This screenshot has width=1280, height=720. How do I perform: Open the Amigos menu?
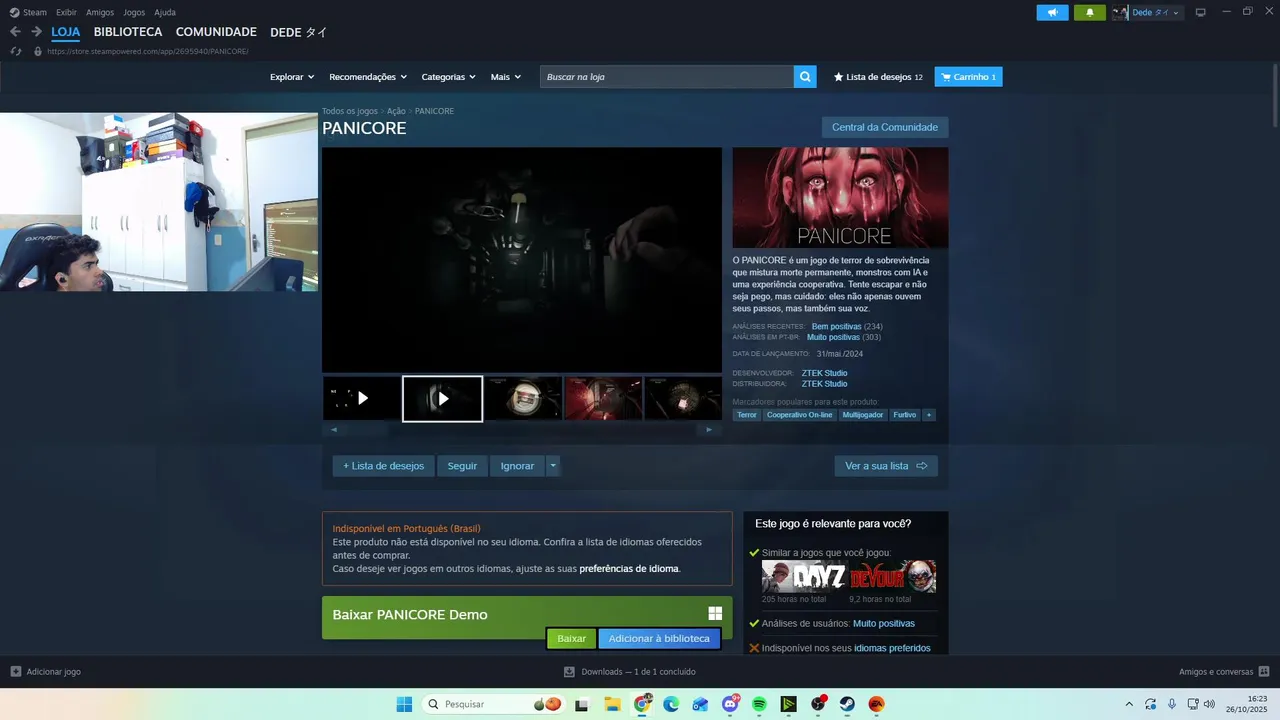coord(100,12)
